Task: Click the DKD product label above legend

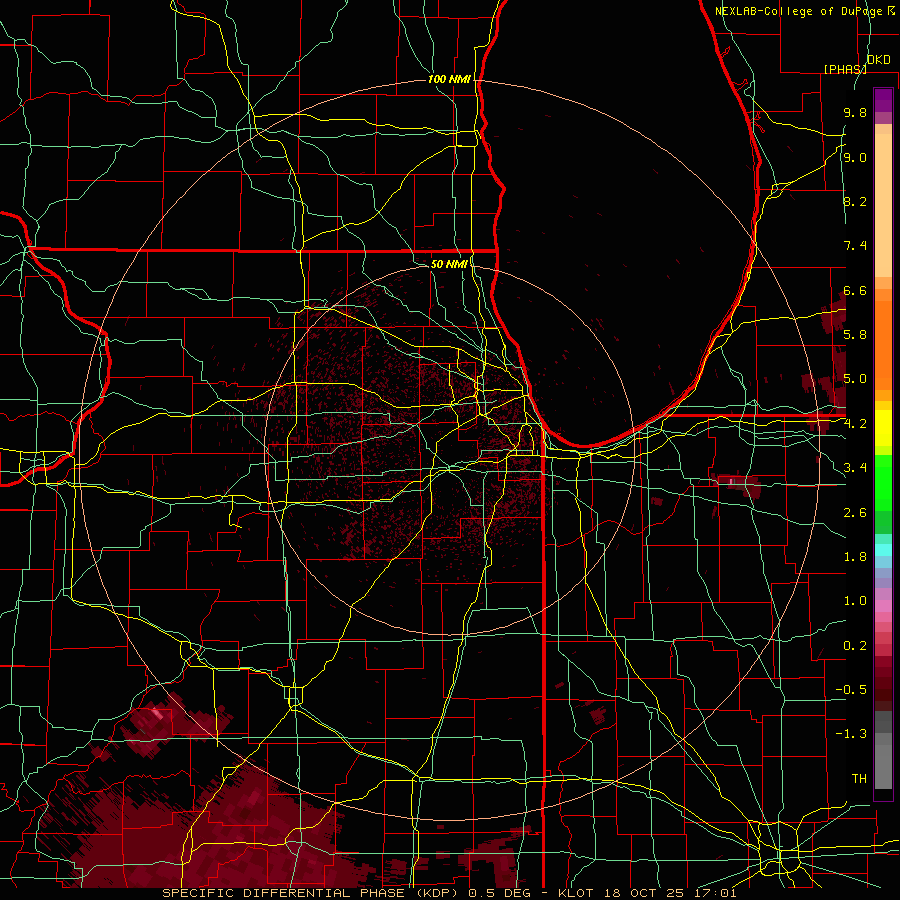Action: (x=879, y=60)
